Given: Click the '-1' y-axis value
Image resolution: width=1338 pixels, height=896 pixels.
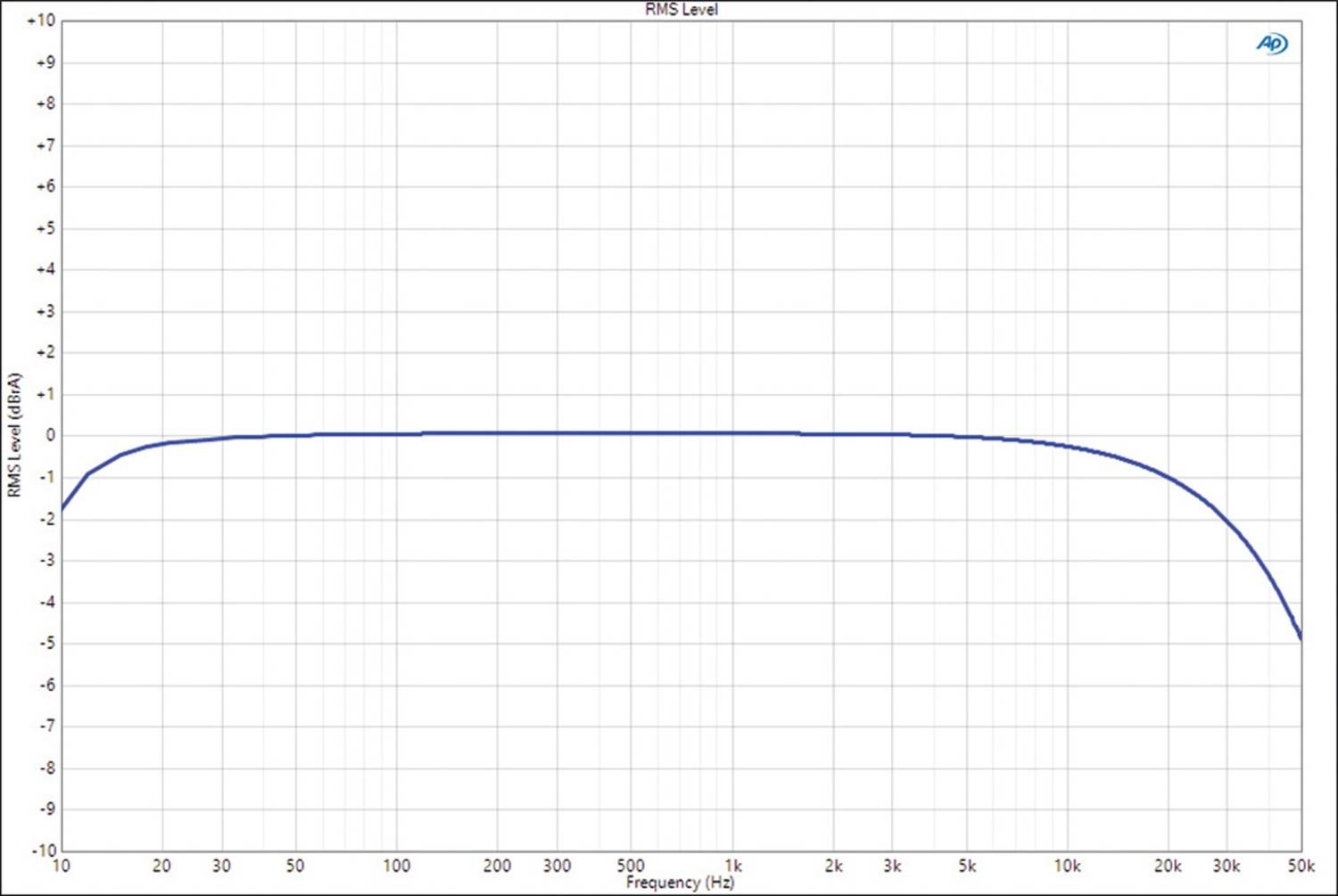Looking at the screenshot, I should 46,477.
